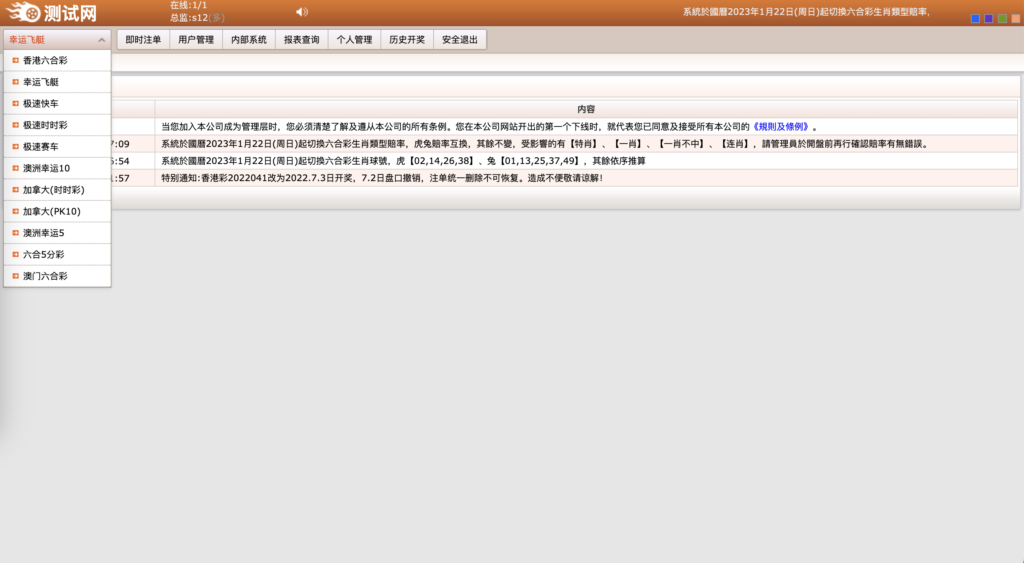Switch theme with the blue color swatch
This screenshot has width=1024, height=563.
(x=976, y=18)
